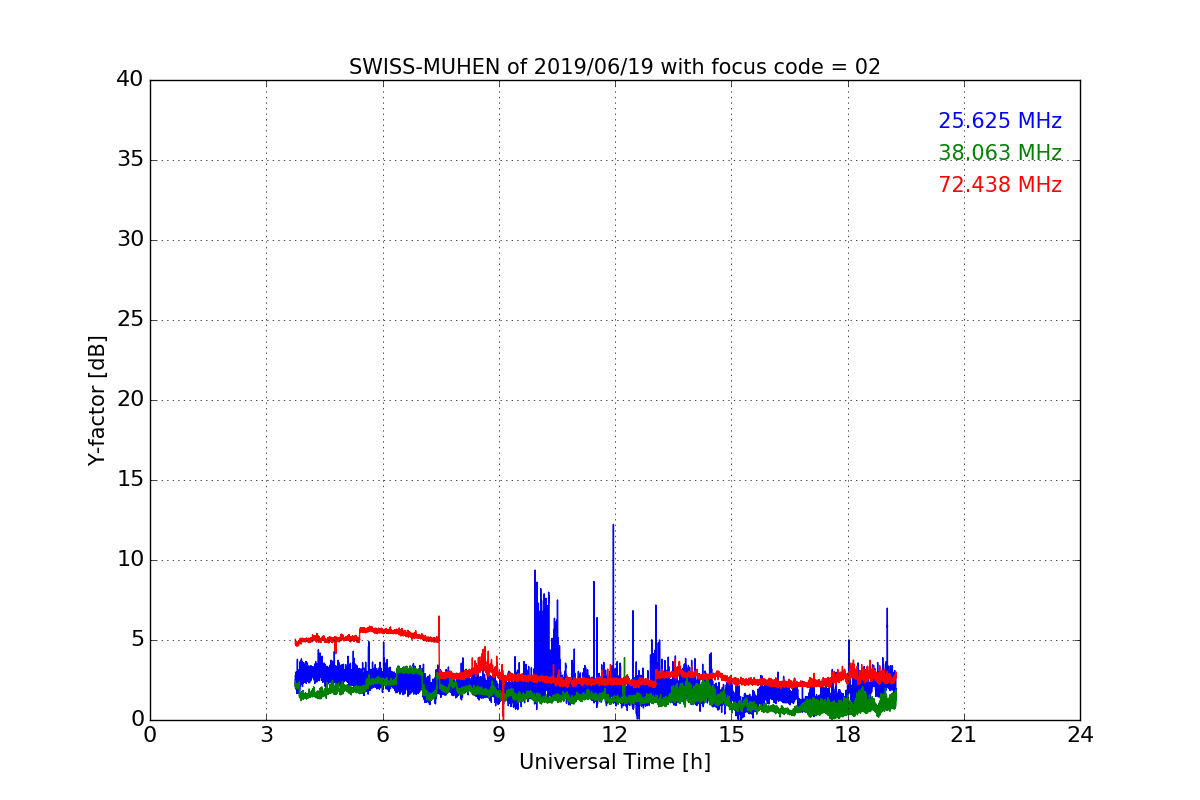The width and height of the screenshot is (1200, 800).
Task: Click the y-axis tick label 20
Action: [130, 399]
